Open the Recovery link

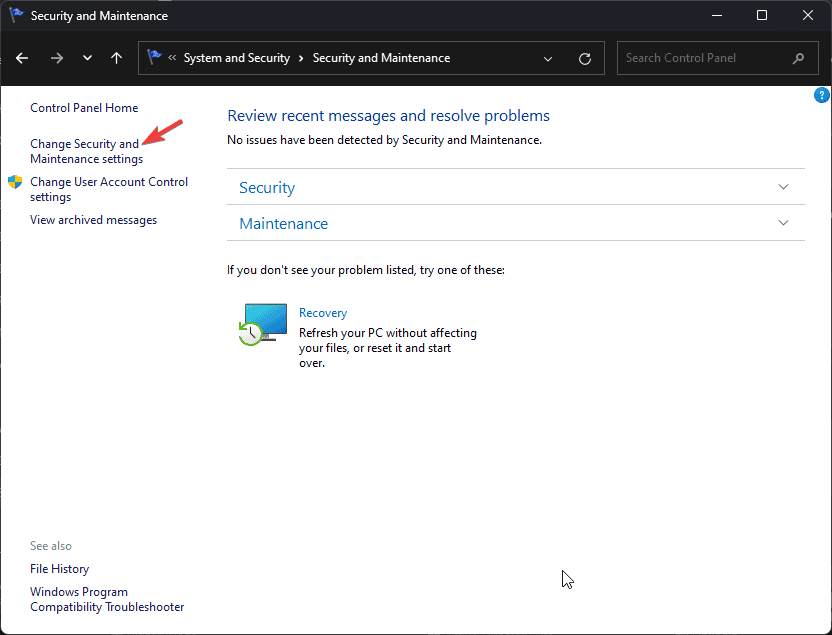323,313
